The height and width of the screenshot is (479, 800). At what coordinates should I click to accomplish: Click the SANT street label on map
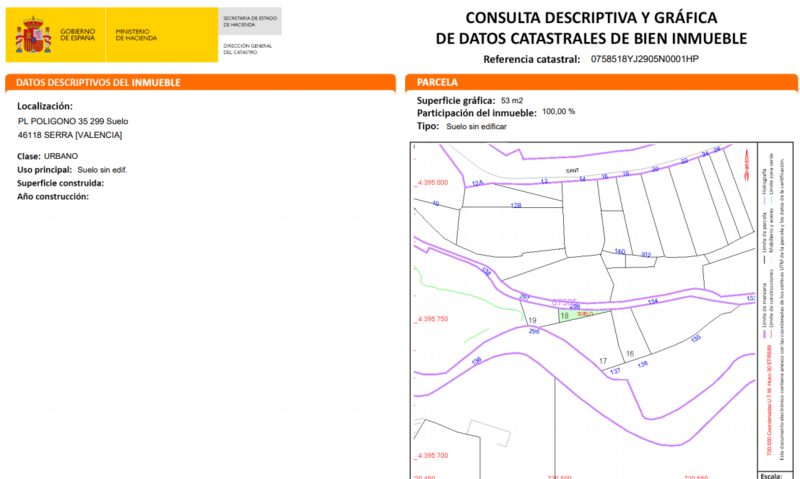pos(572,171)
